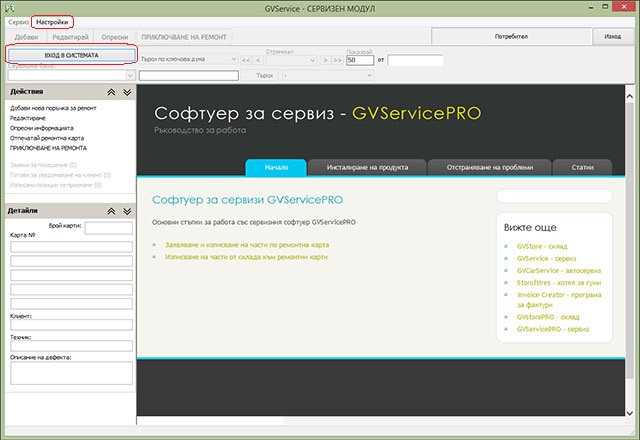
Task: Click the Редактиране action
Action: point(28,118)
